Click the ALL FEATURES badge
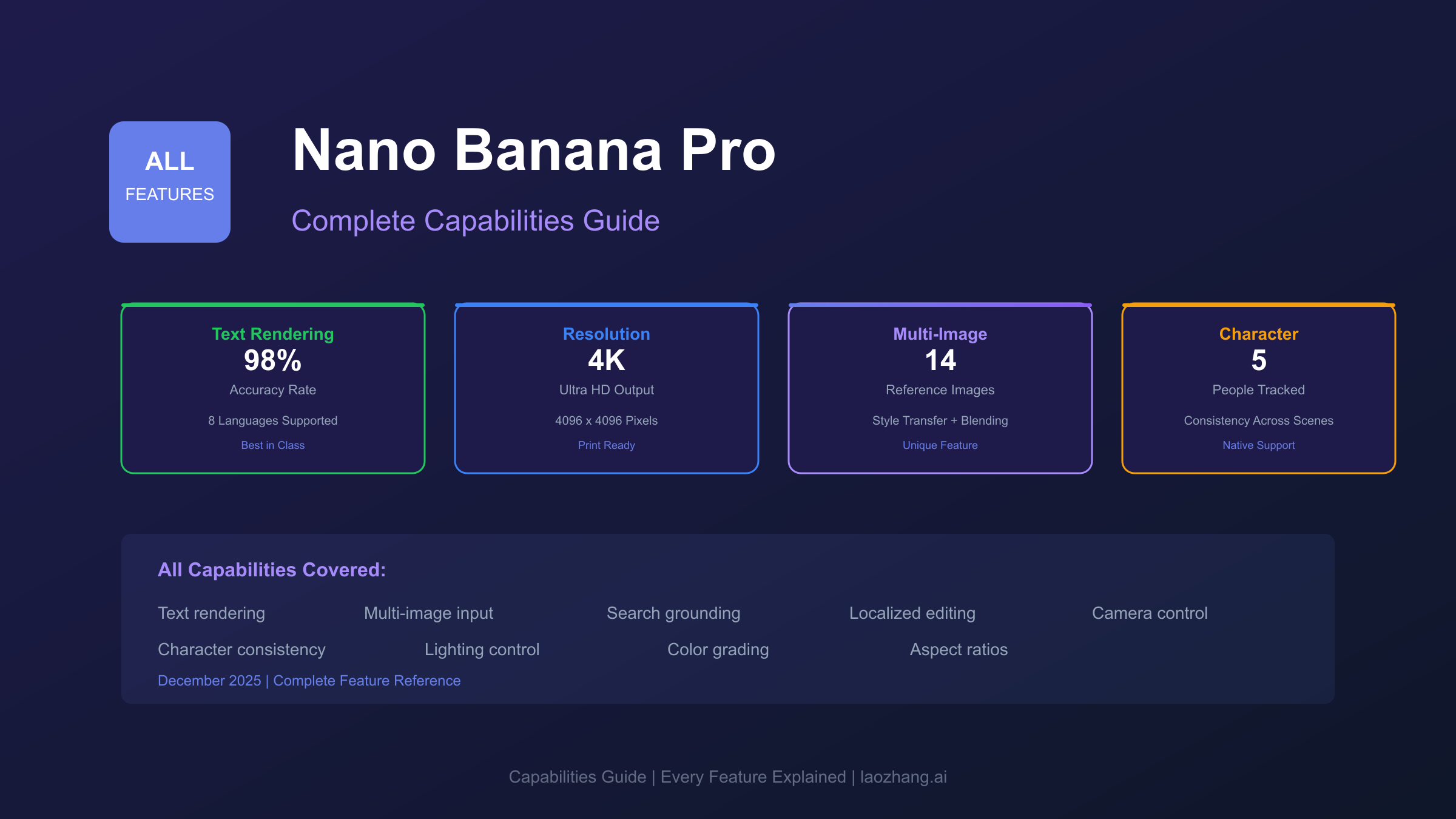 tap(170, 182)
